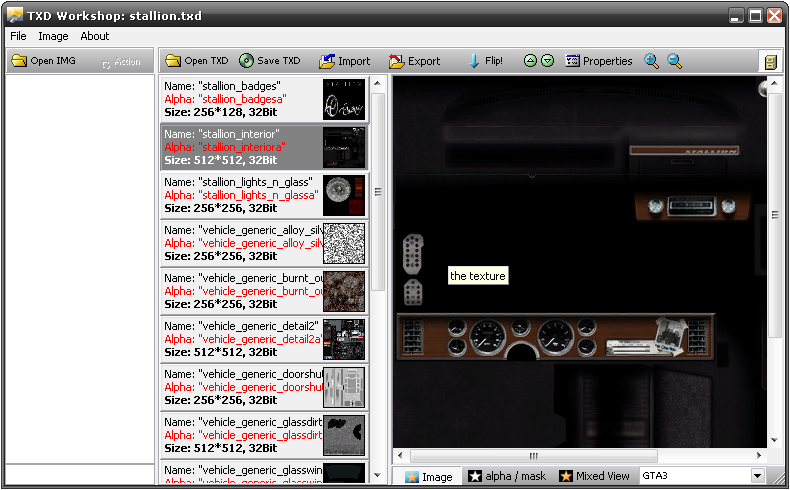Expand the GTA3 game dropdown
Viewport: 790px width, 490px height.
tap(757, 476)
